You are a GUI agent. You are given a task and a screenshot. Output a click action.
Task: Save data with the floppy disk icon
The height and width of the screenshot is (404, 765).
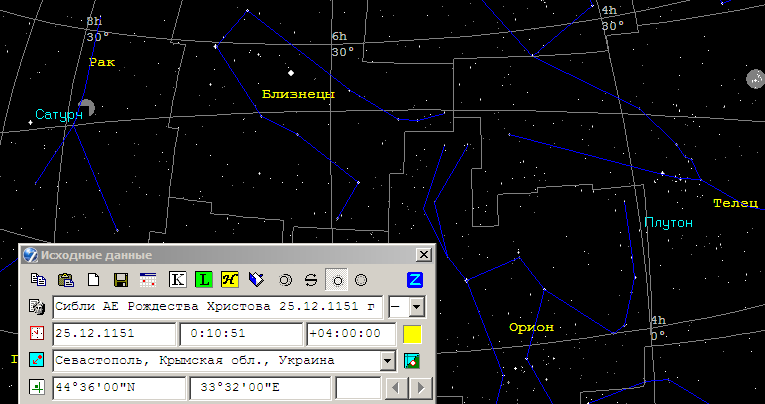[121, 280]
